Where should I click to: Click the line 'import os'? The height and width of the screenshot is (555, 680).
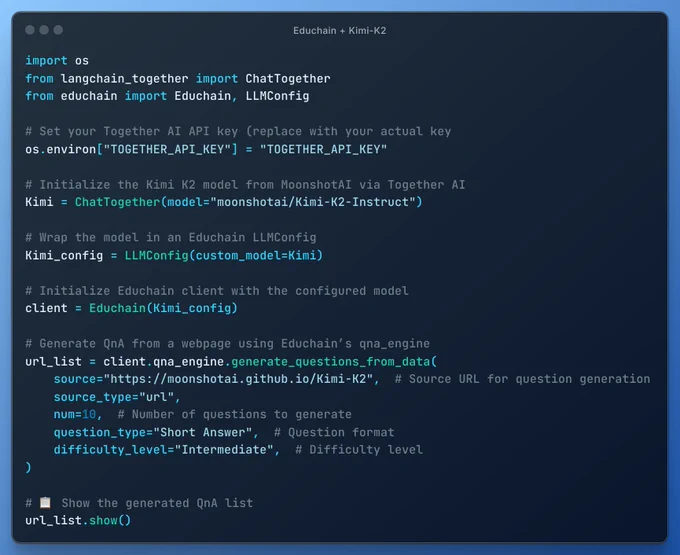(x=57, y=60)
